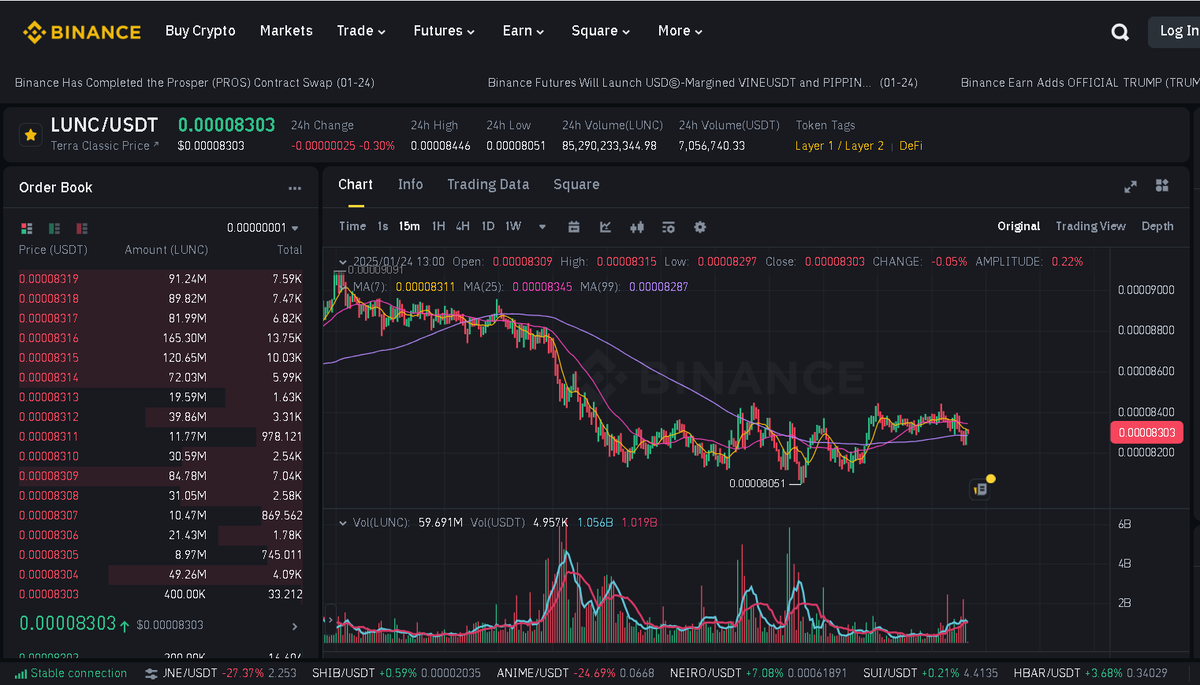Select the Time line interval

(352, 226)
